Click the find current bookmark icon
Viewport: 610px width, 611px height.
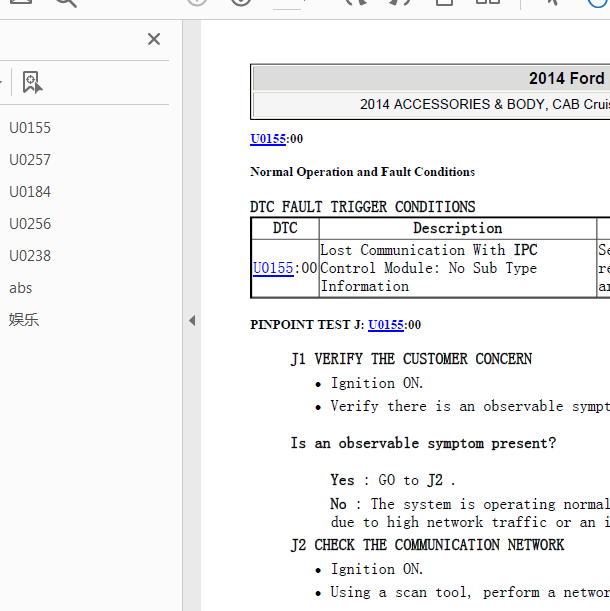point(32,82)
